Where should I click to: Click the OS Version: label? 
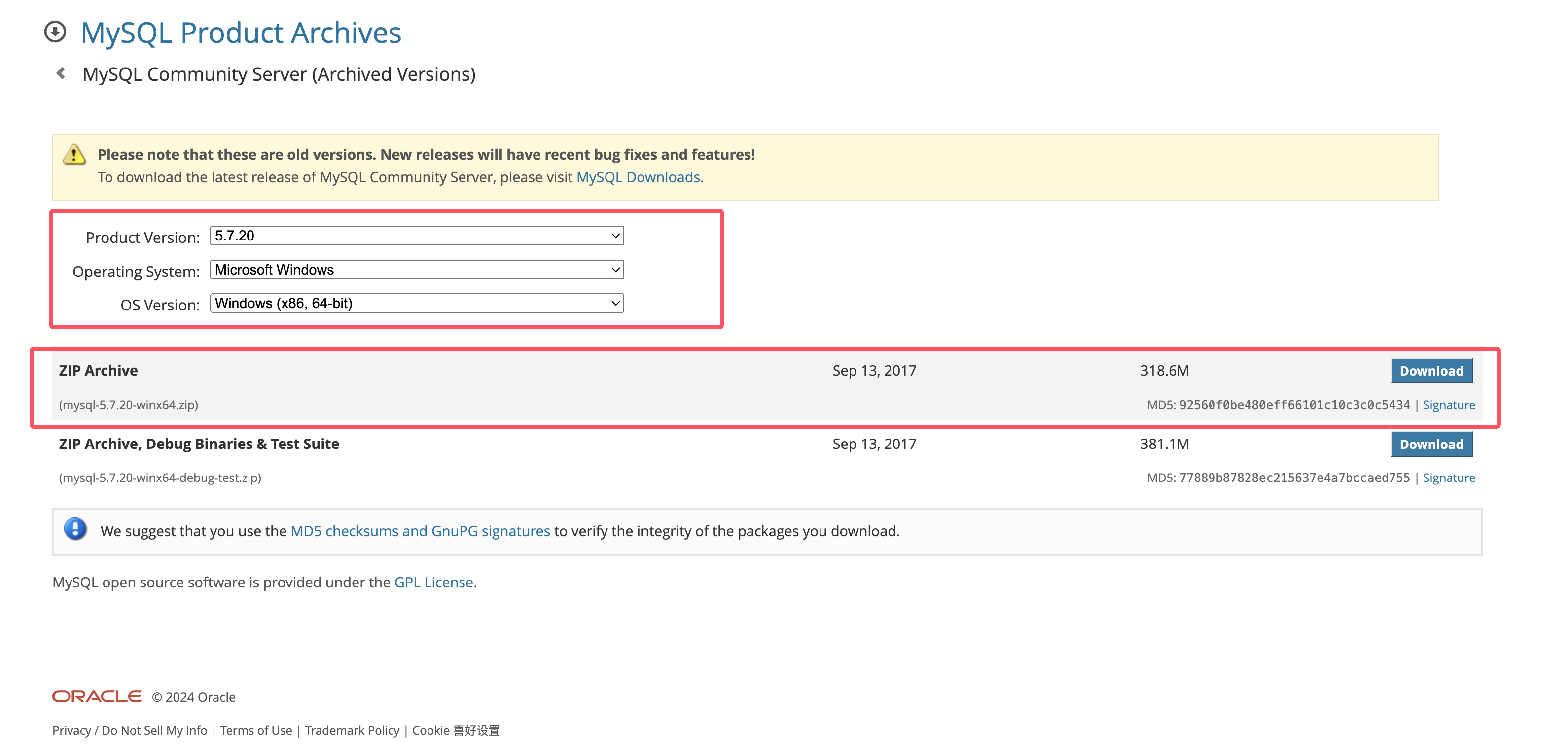[160, 305]
